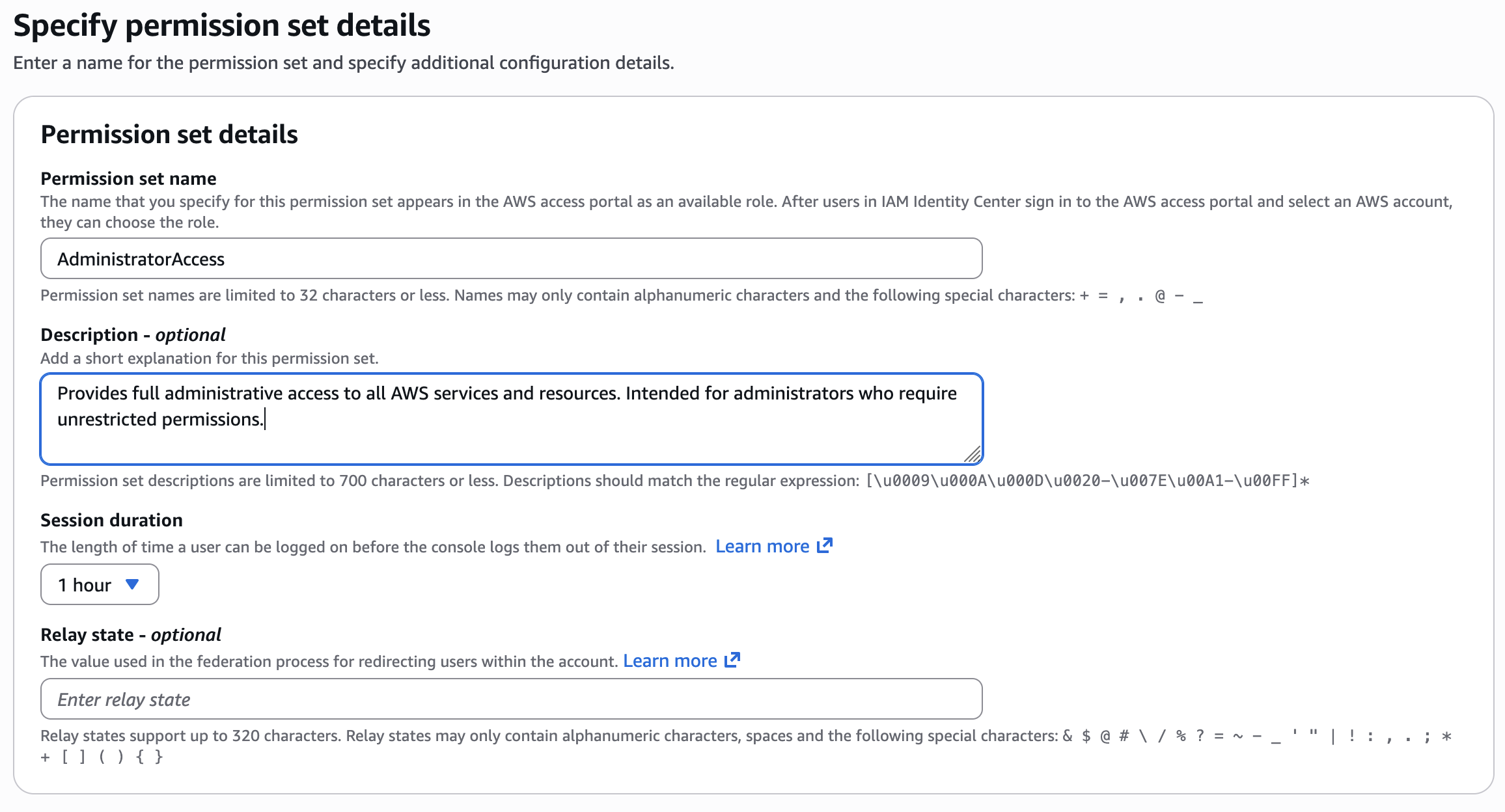Click the Relay state optional label
1505x812 pixels.
pos(130,634)
